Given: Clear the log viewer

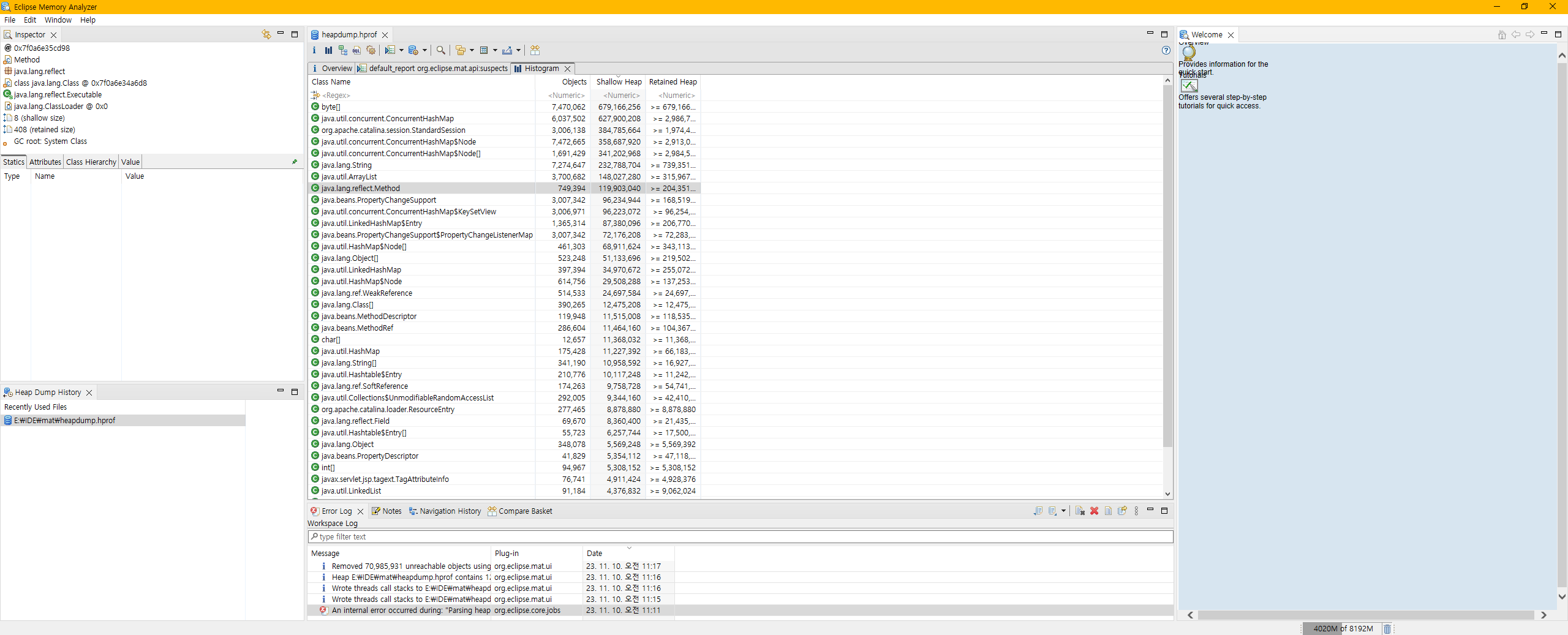Looking at the screenshot, I should click(x=1080, y=511).
